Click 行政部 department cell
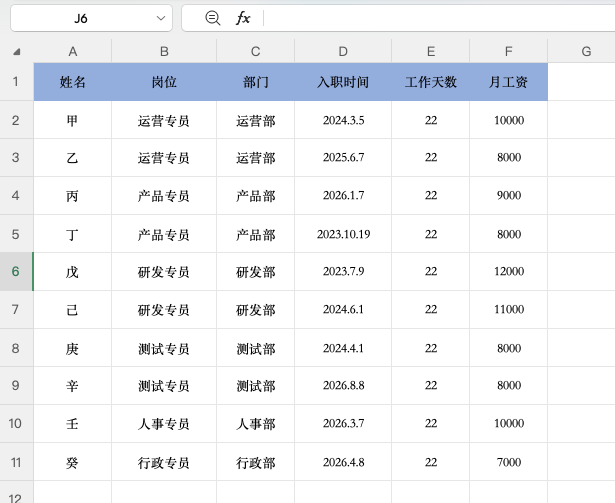 click(x=255, y=462)
